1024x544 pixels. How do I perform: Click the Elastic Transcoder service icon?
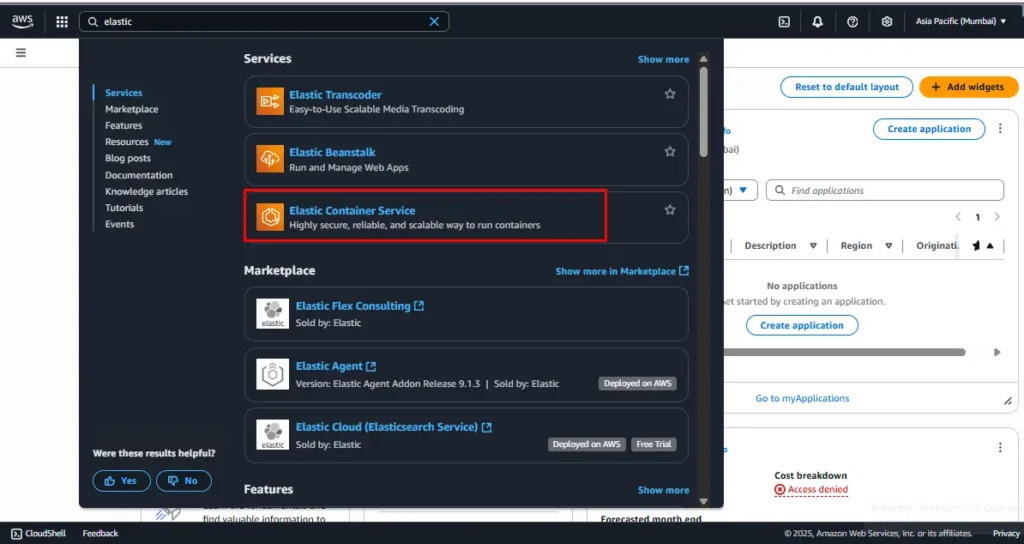tap(270, 101)
